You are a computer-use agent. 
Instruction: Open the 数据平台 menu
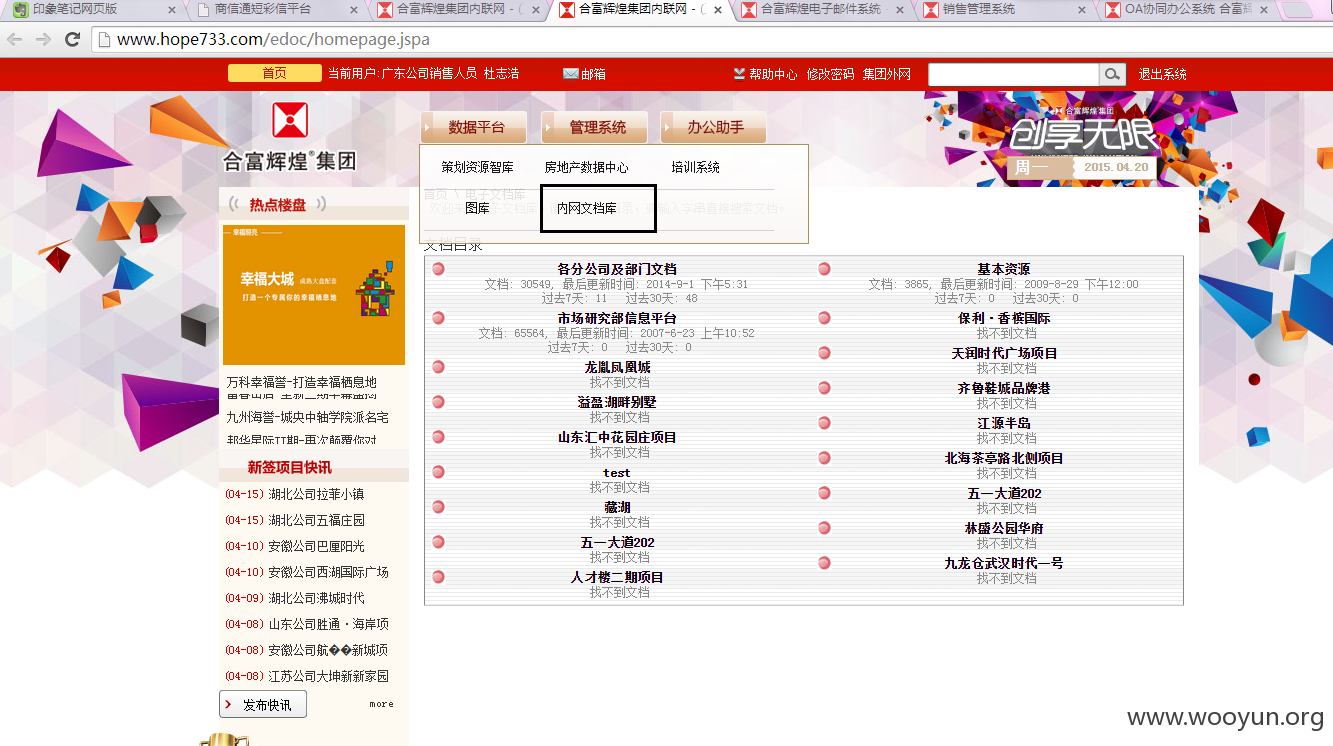pyautogui.click(x=475, y=127)
